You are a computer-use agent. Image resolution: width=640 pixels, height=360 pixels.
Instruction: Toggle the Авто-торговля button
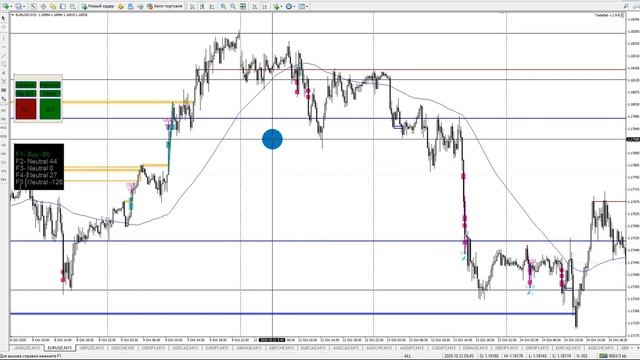coord(165,7)
